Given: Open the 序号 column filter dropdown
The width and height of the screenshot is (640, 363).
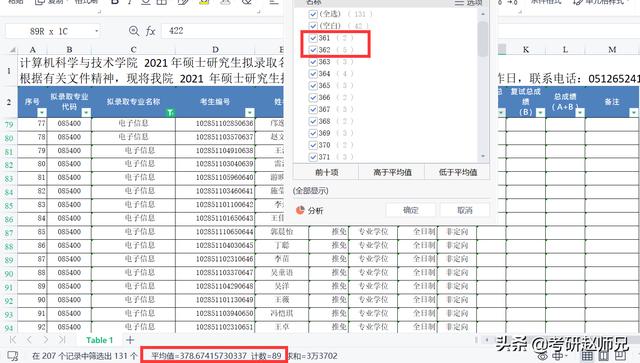Looking at the screenshot, I should [x=42, y=113].
